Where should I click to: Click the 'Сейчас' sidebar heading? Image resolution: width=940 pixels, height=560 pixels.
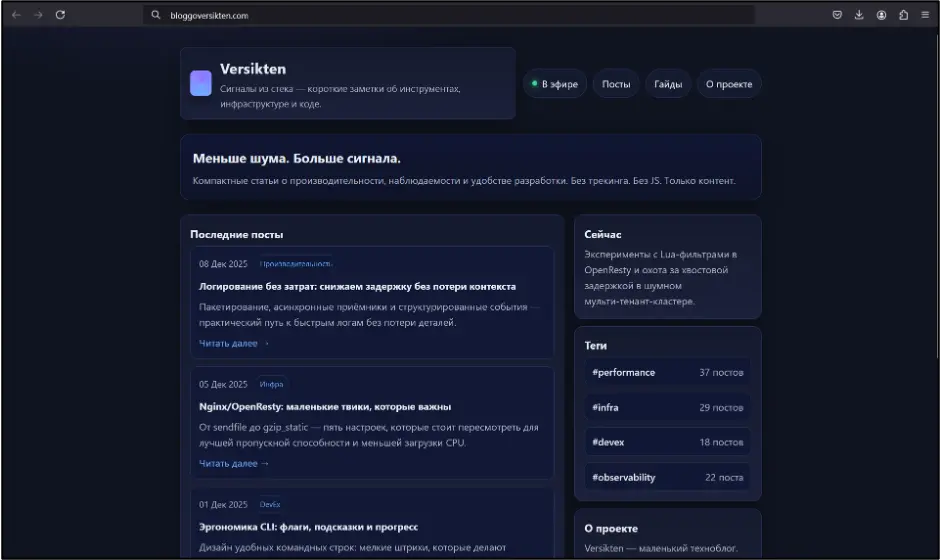point(602,234)
